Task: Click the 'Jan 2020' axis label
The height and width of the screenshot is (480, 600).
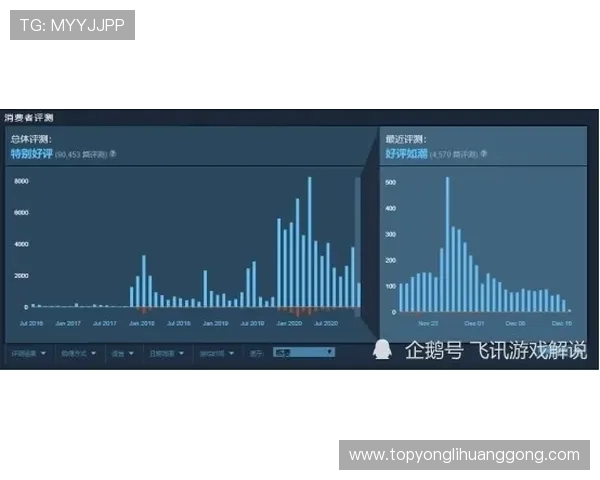Action: coord(289,323)
